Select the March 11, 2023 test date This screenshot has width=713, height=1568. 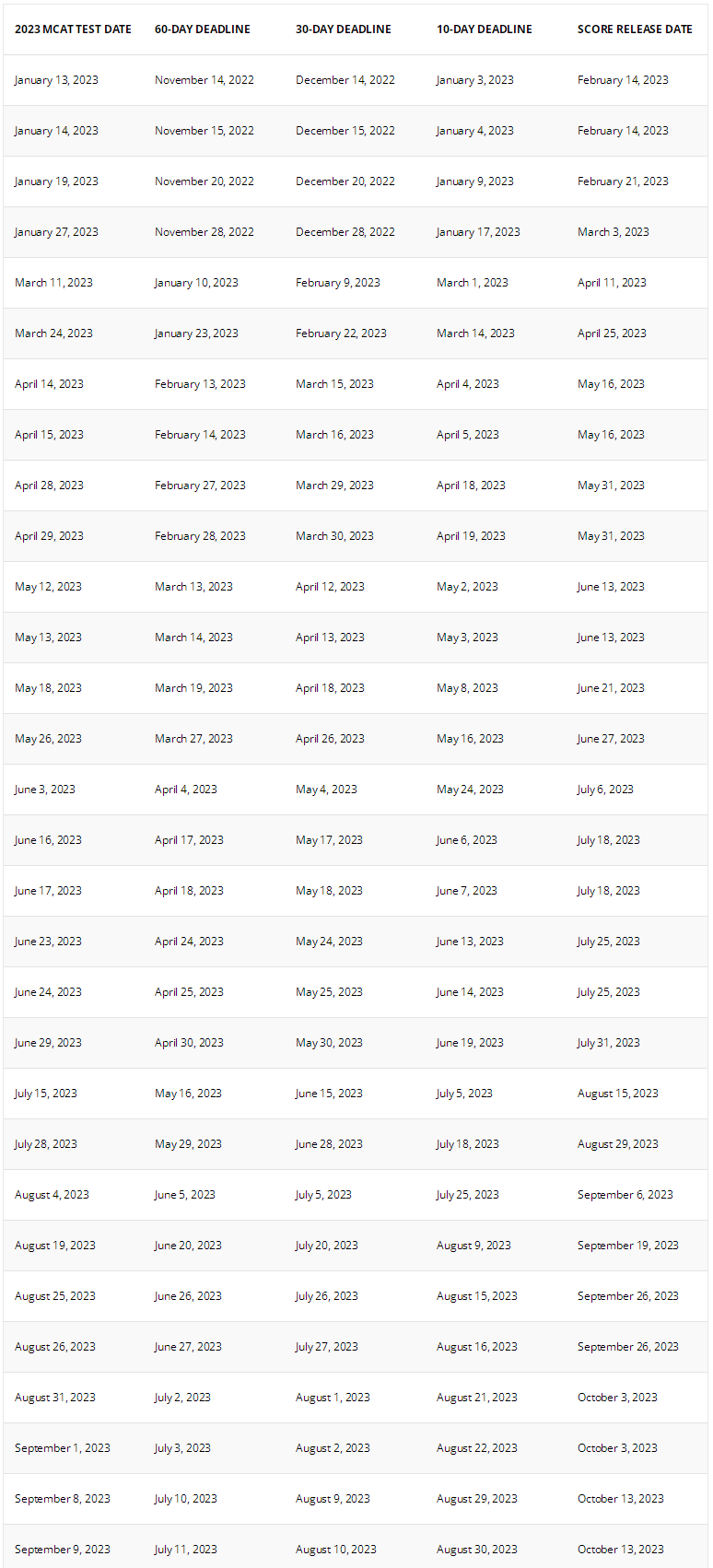(x=53, y=283)
